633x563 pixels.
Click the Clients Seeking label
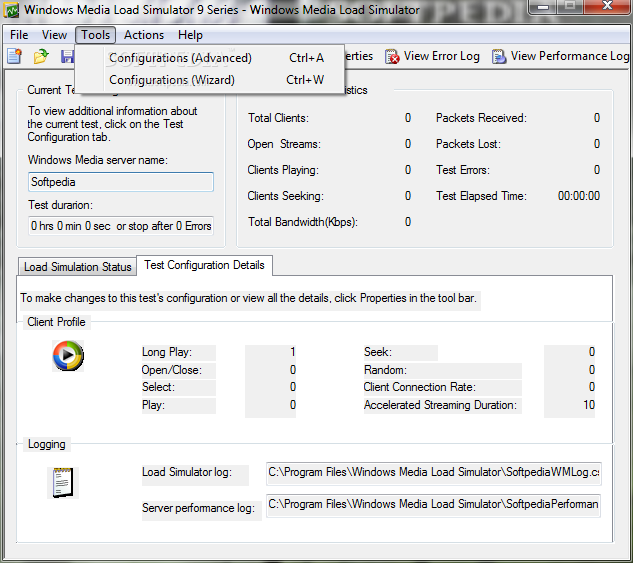pos(285,196)
